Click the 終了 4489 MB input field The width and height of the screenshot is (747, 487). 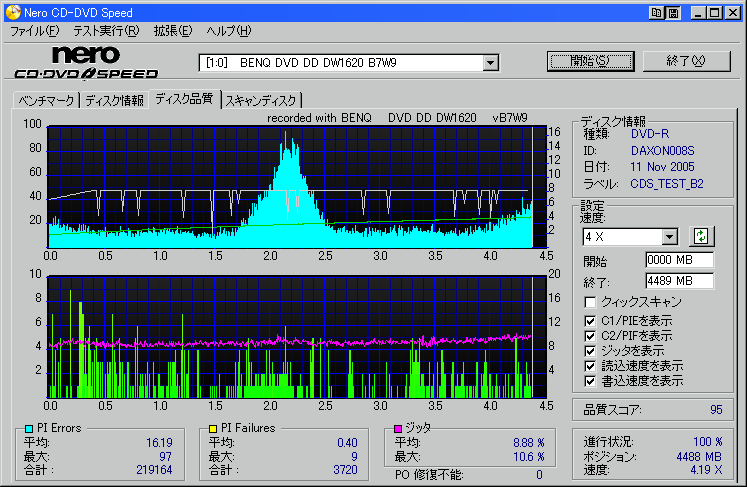click(x=679, y=280)
